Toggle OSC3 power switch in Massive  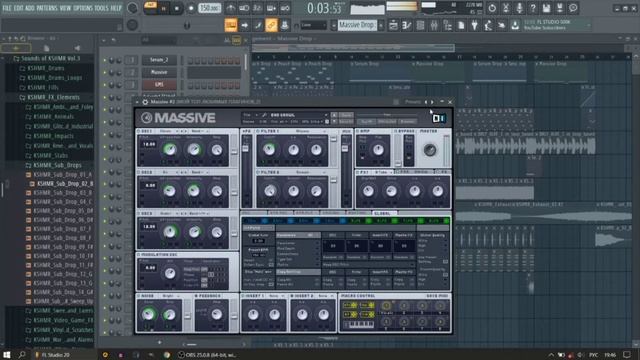coord(139,214)
